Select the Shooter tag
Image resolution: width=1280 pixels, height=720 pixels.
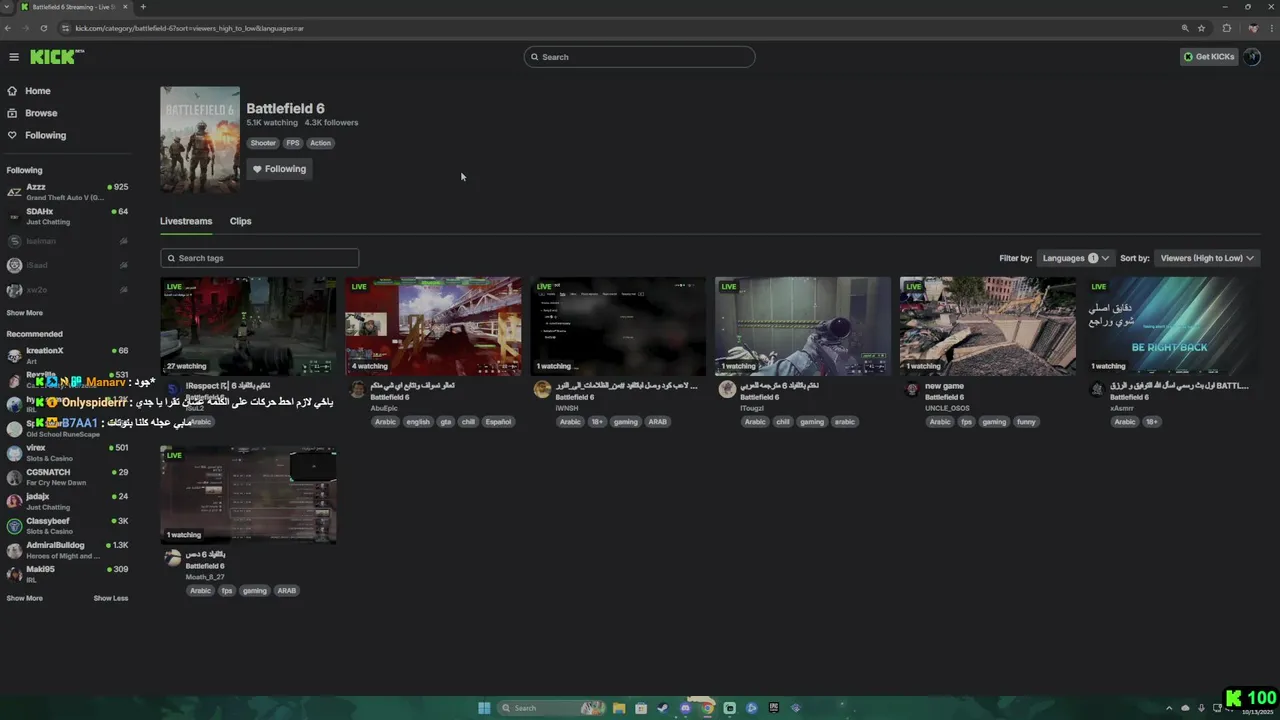(x=263, y=143)
